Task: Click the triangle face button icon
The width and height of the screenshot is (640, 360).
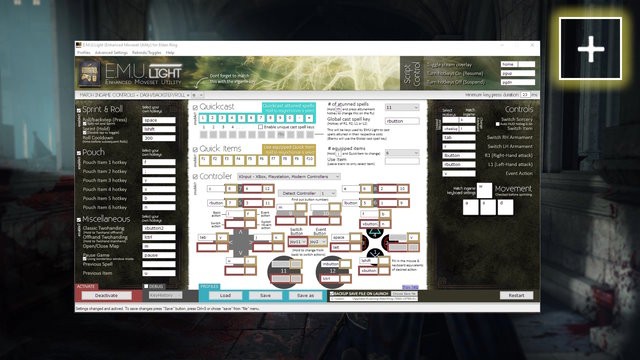Action: (x=374, y=234)
